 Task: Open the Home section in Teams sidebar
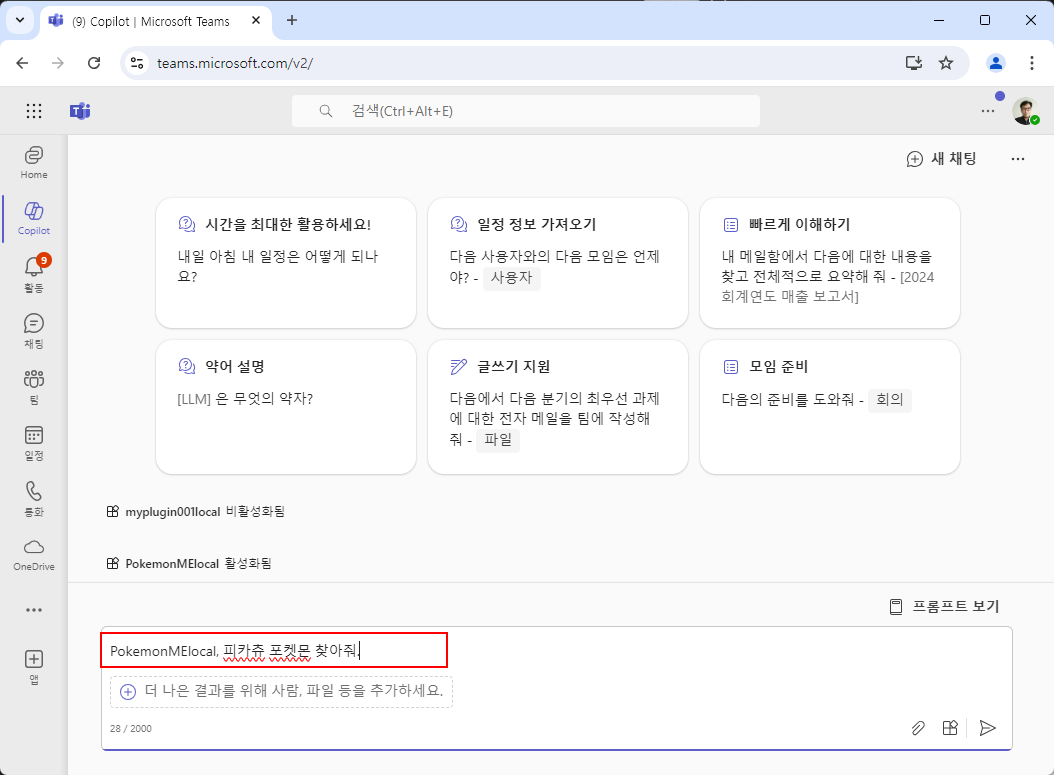[x=34, y=163]
